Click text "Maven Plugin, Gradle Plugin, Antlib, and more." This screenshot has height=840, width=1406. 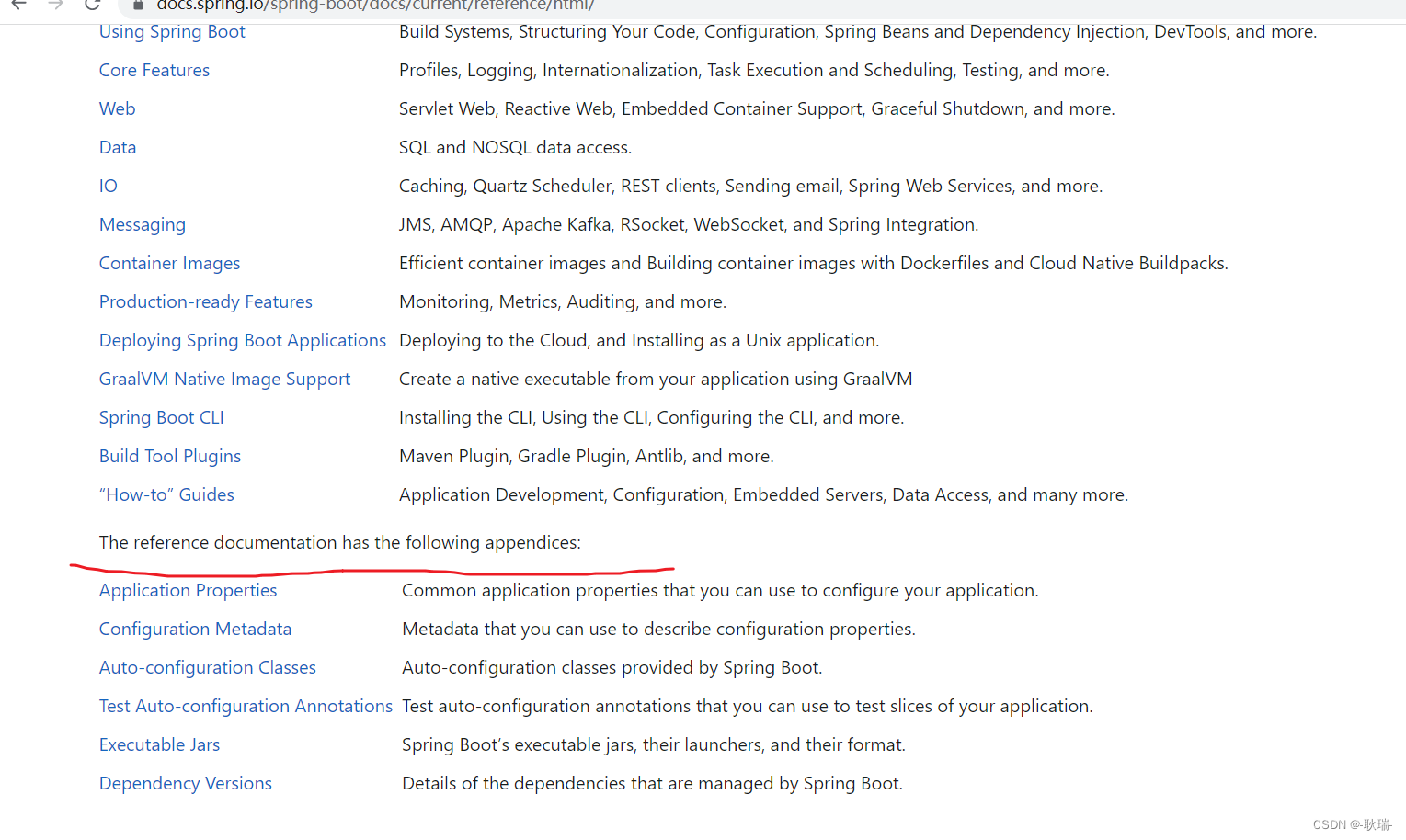[x=587, y=457]
